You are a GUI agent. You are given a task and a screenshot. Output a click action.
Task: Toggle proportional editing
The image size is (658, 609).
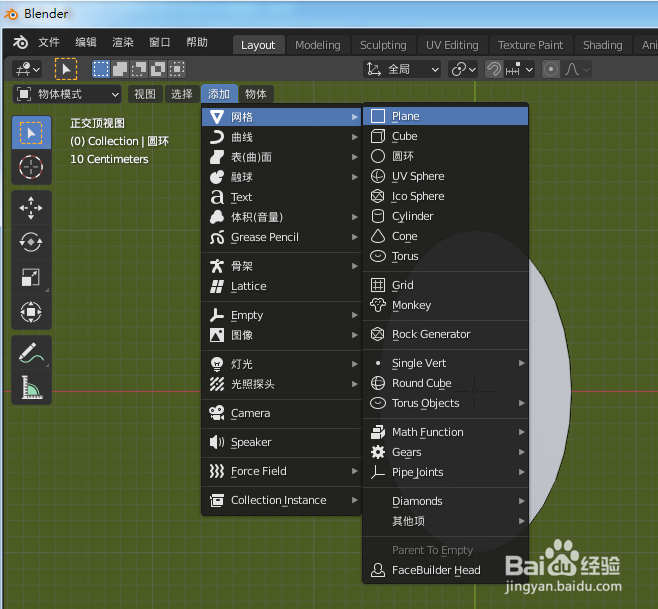point(551,69)
